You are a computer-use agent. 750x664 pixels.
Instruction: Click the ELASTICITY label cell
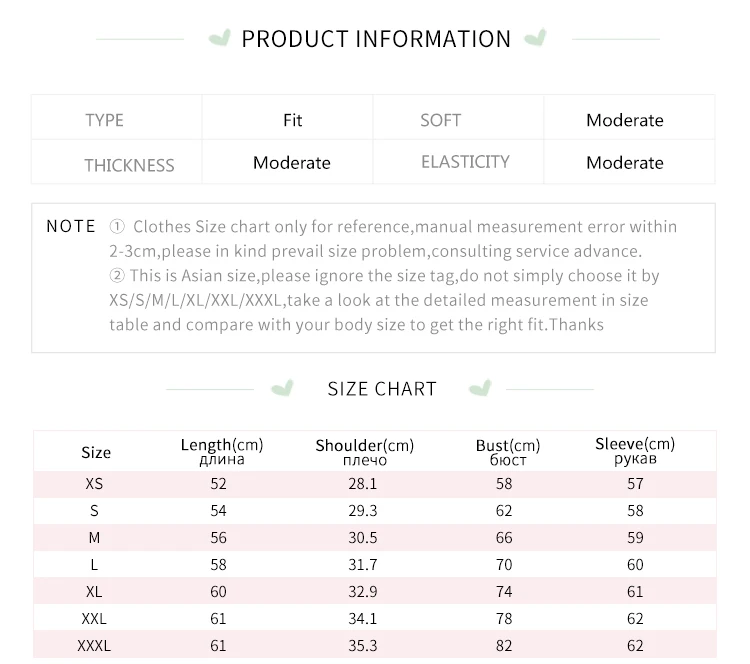(458, 162)
